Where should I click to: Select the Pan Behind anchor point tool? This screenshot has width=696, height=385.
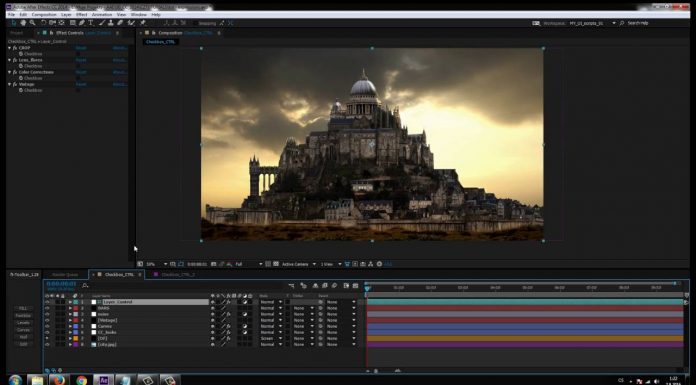(x=61, y=23)
